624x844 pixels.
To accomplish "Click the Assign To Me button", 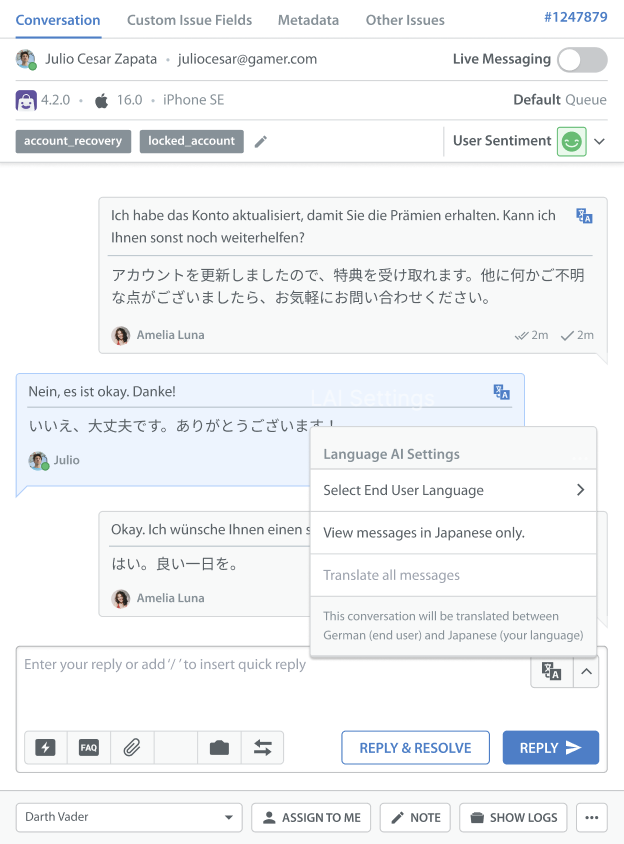I will pos(311,817).
